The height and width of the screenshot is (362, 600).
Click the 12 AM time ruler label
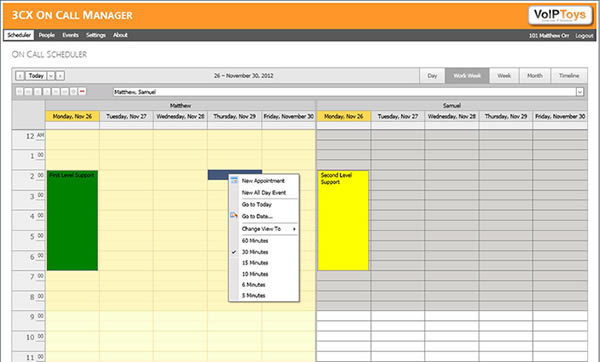(x=34, y=136)
